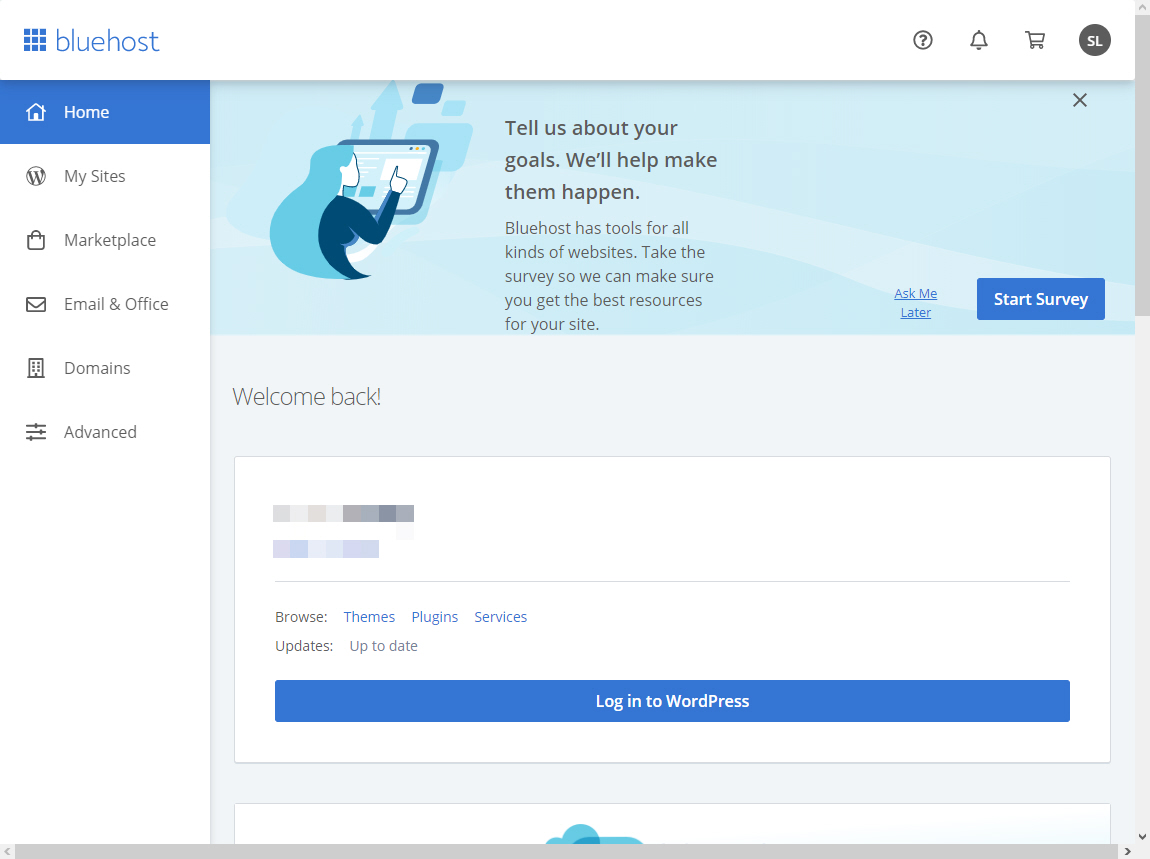Click the survey banner headline text
The image size is (1150, 859).
611,160
